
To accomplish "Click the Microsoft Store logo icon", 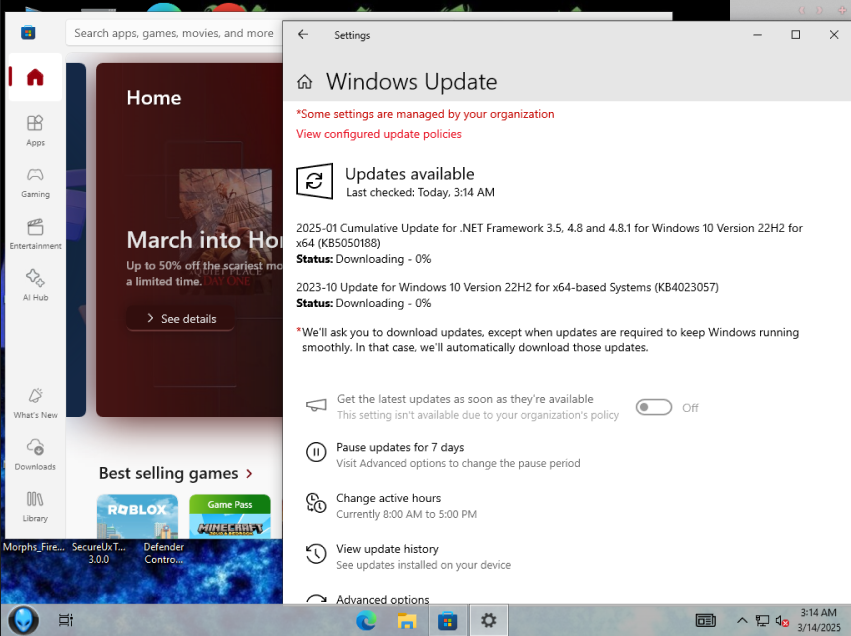I will click(x=28, y=33).
